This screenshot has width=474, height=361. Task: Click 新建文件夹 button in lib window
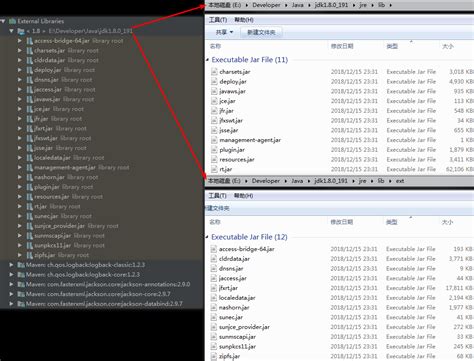(x=261, y=32)
